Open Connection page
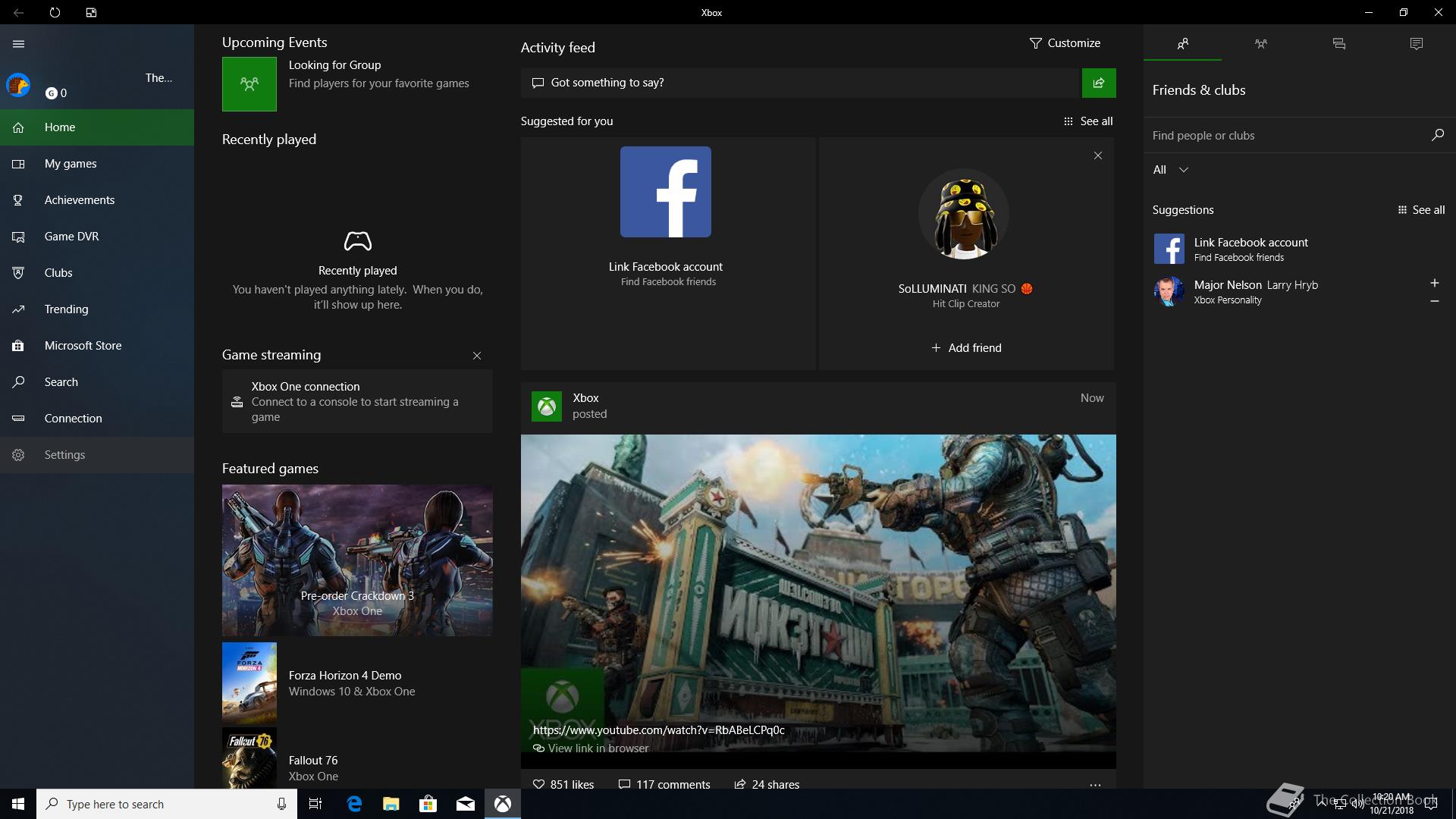Image resolution: width=1456 pixels, height=819 pixels. coord(97,419)
